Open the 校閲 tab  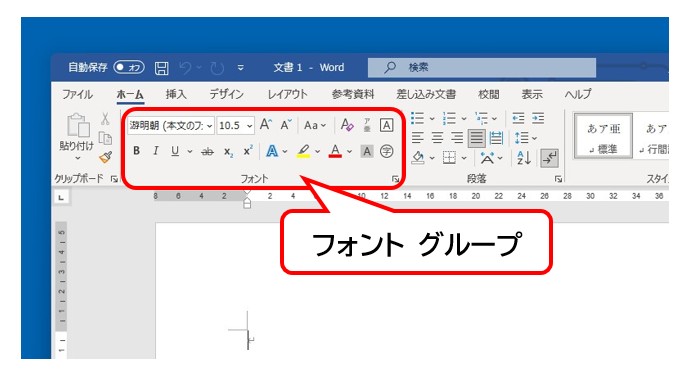pyautogui.click(x=489, y=94)
